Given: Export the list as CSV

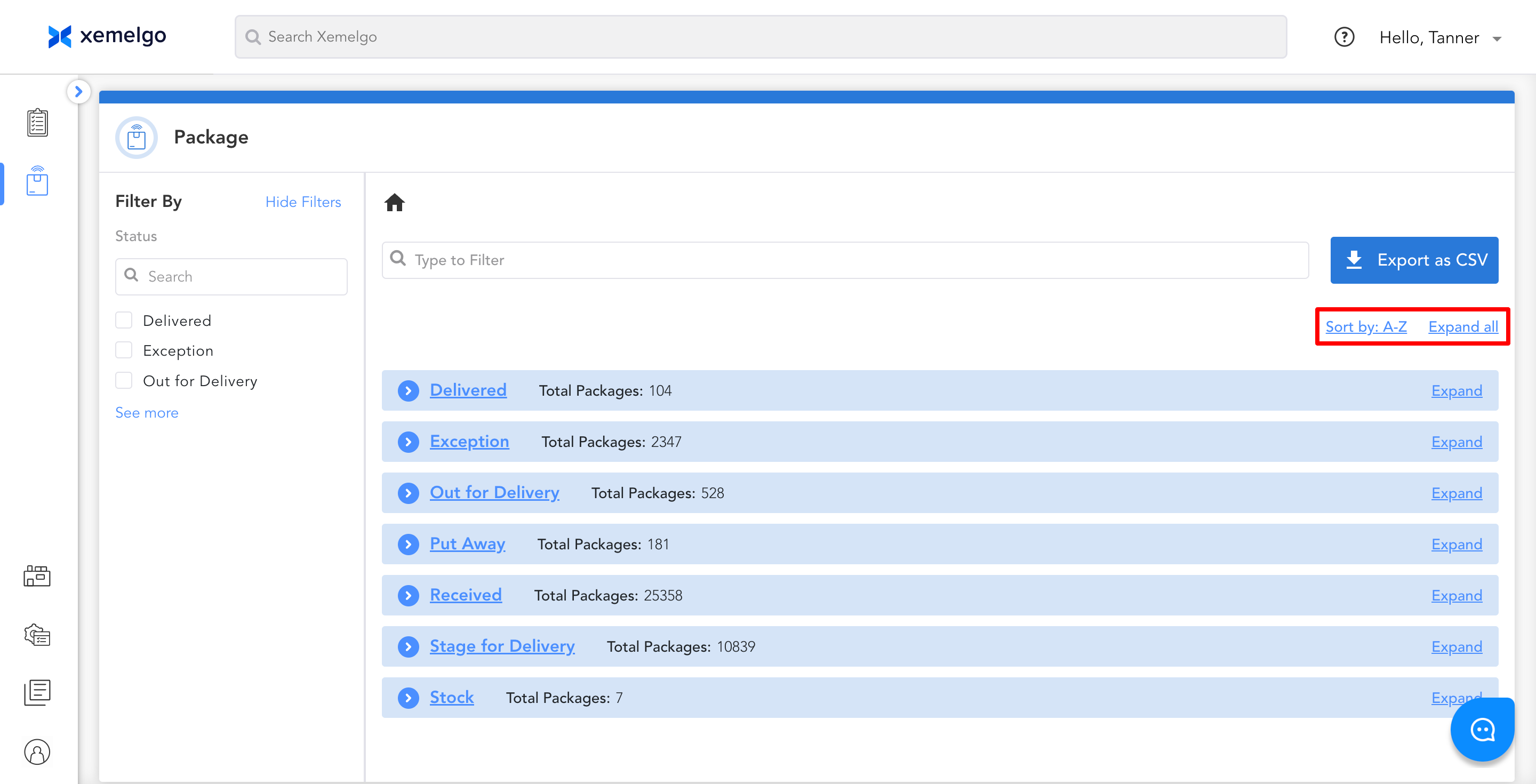Looking at the screenshot, I should (1414, 260).
